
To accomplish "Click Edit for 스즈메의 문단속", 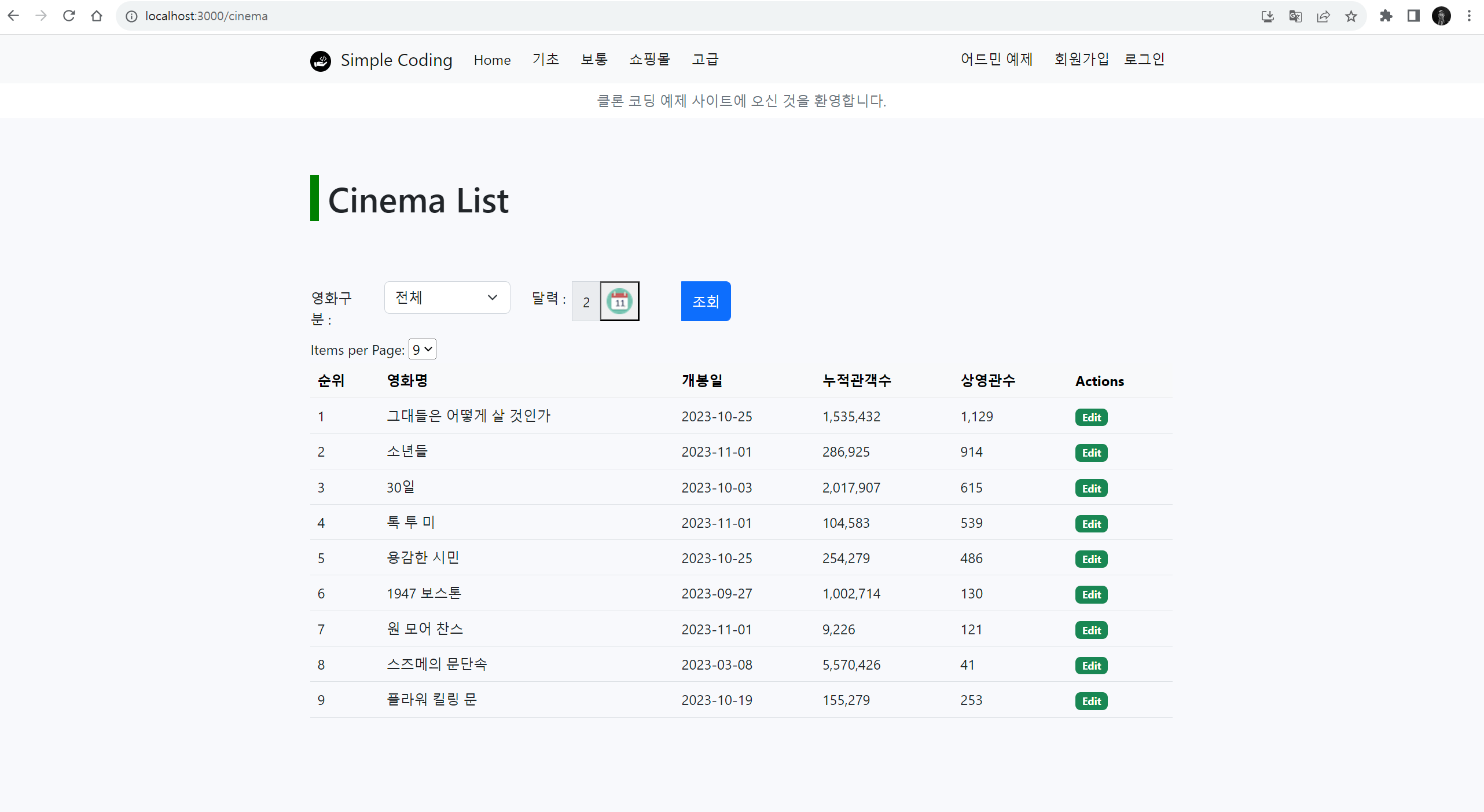I will (x=1091, y=666).
